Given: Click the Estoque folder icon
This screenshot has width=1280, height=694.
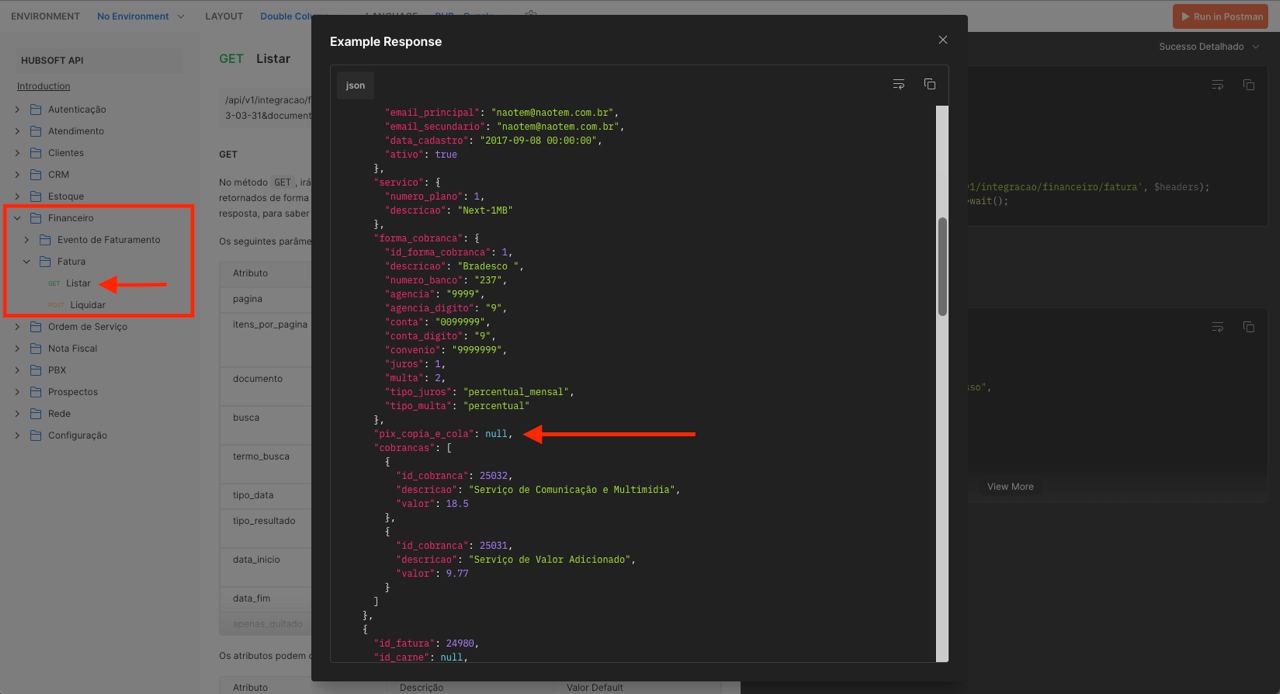Looking at the screenshot, I should tap(36, 196).
